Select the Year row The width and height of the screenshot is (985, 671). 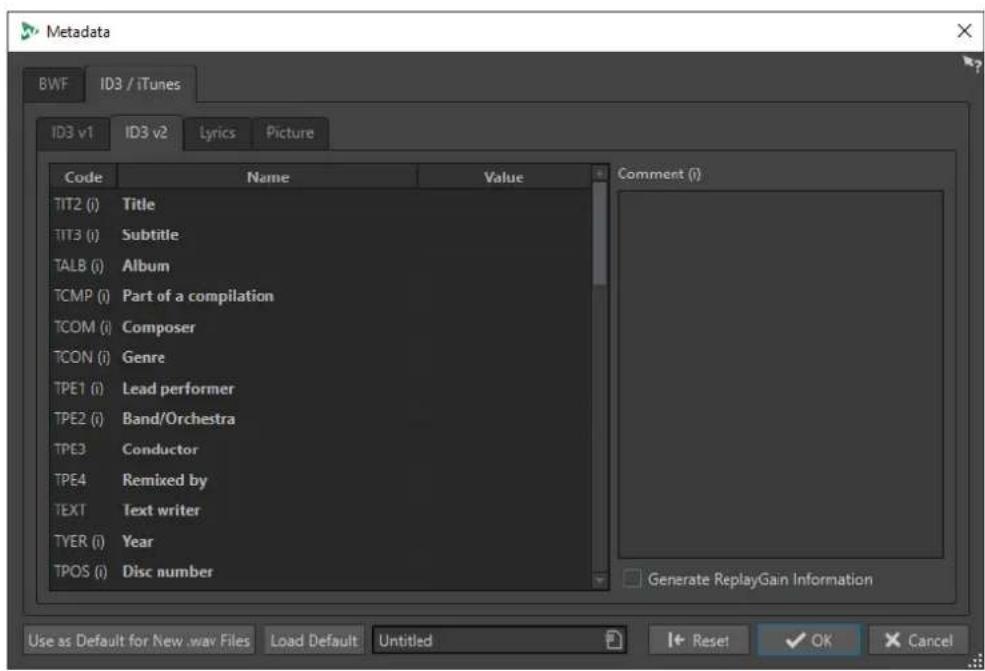321,541
